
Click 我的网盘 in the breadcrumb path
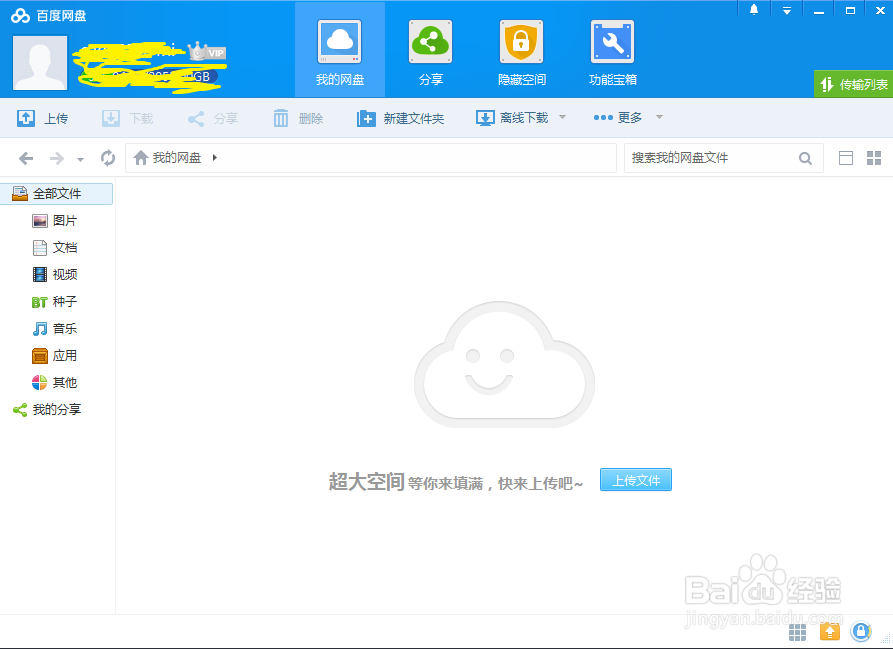point(177,158)
